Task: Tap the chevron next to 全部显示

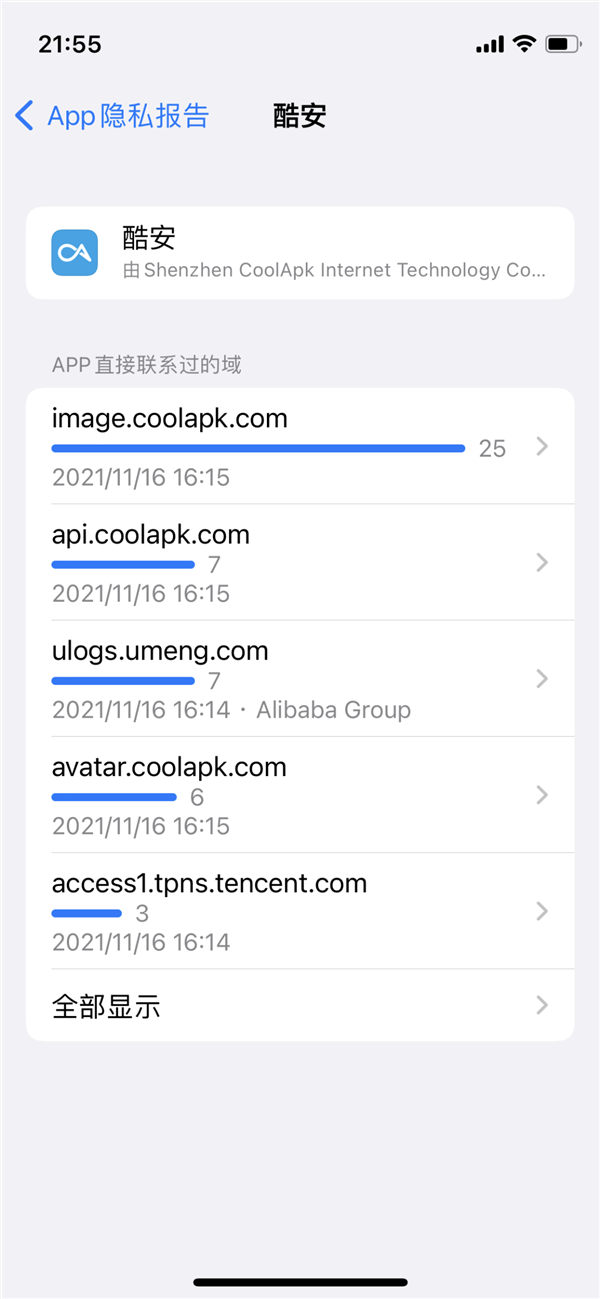Action: (x=542, y=1005)
